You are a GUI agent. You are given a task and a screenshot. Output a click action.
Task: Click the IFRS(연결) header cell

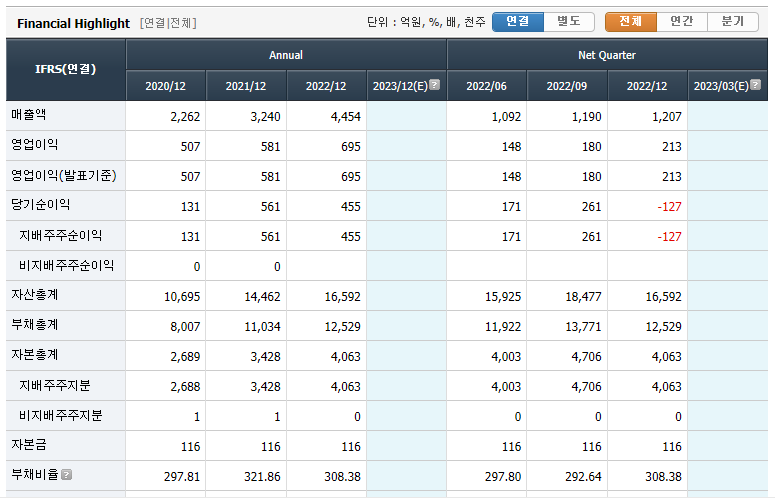pyautogui.click(x=66, y=70)
